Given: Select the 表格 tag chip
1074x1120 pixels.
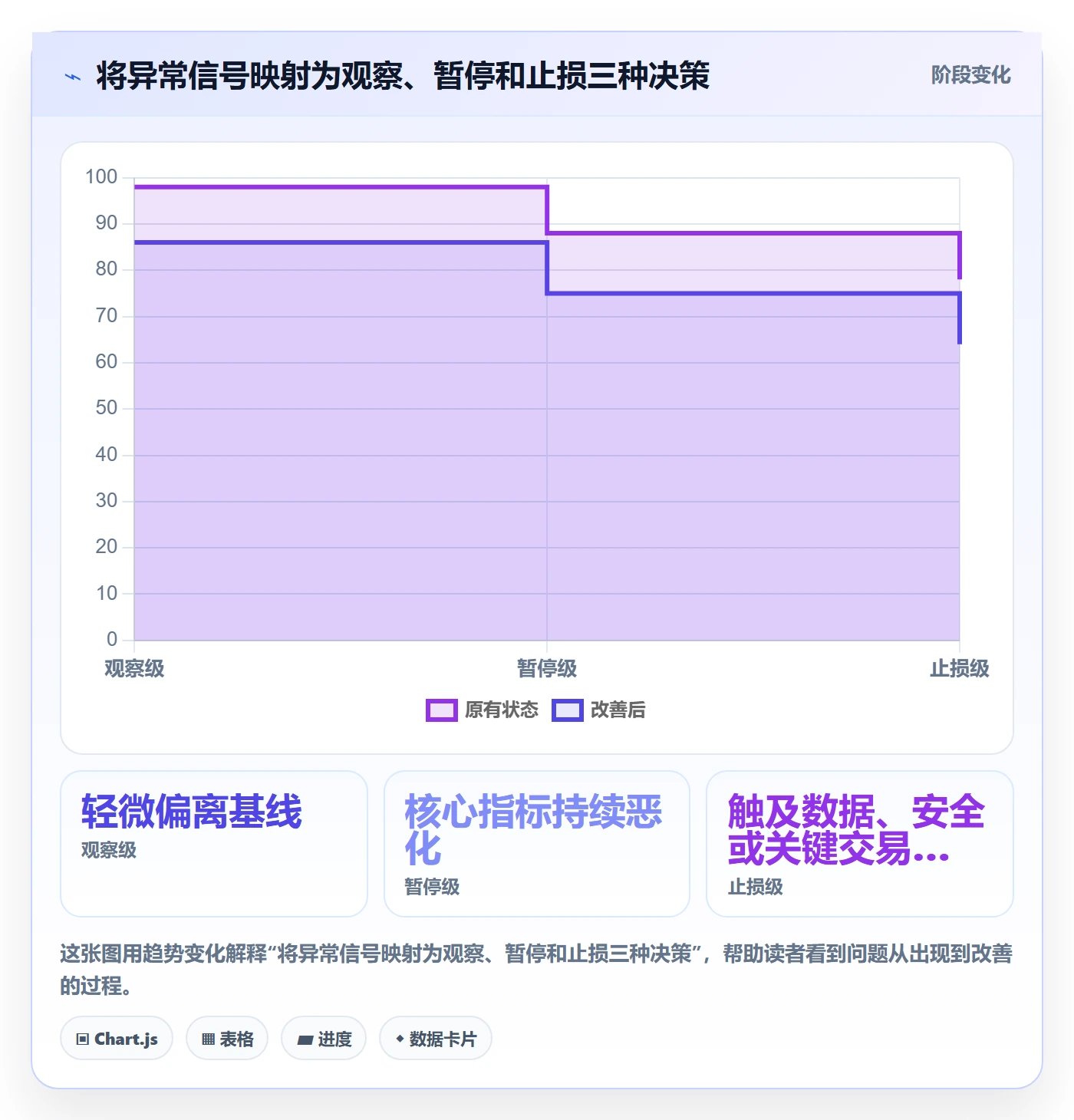Looking at the screenshot, I should (x=227, y=1039).
